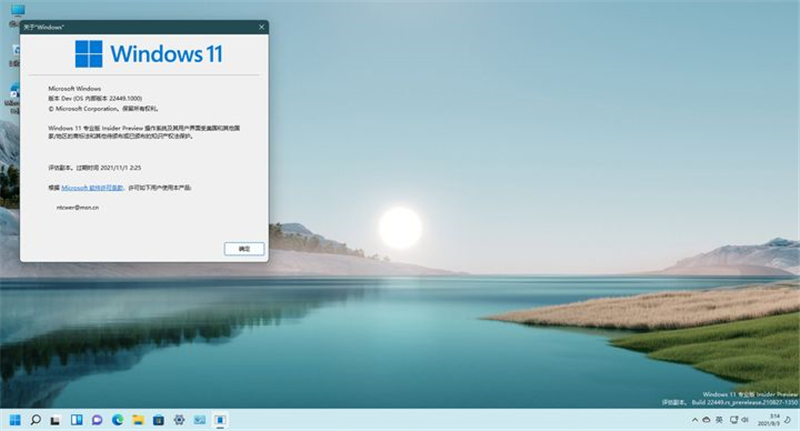
Task: Open the network tray icon
Action: click(734, 420)
